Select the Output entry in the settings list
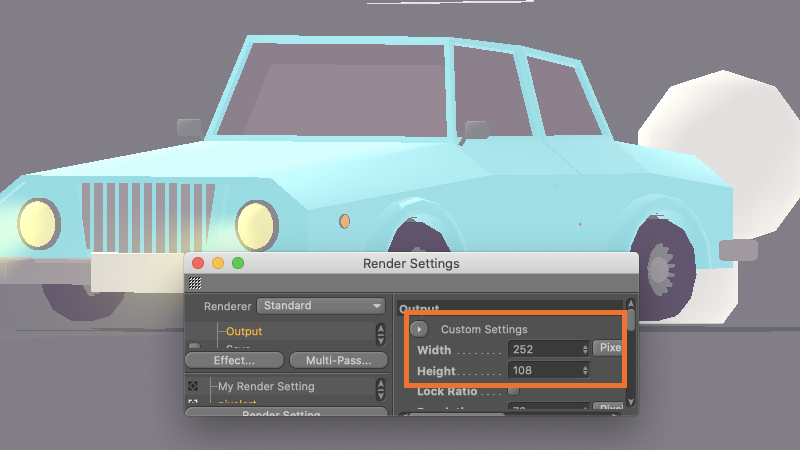Viewport: 800px width, 450px height. coord(244,331)
